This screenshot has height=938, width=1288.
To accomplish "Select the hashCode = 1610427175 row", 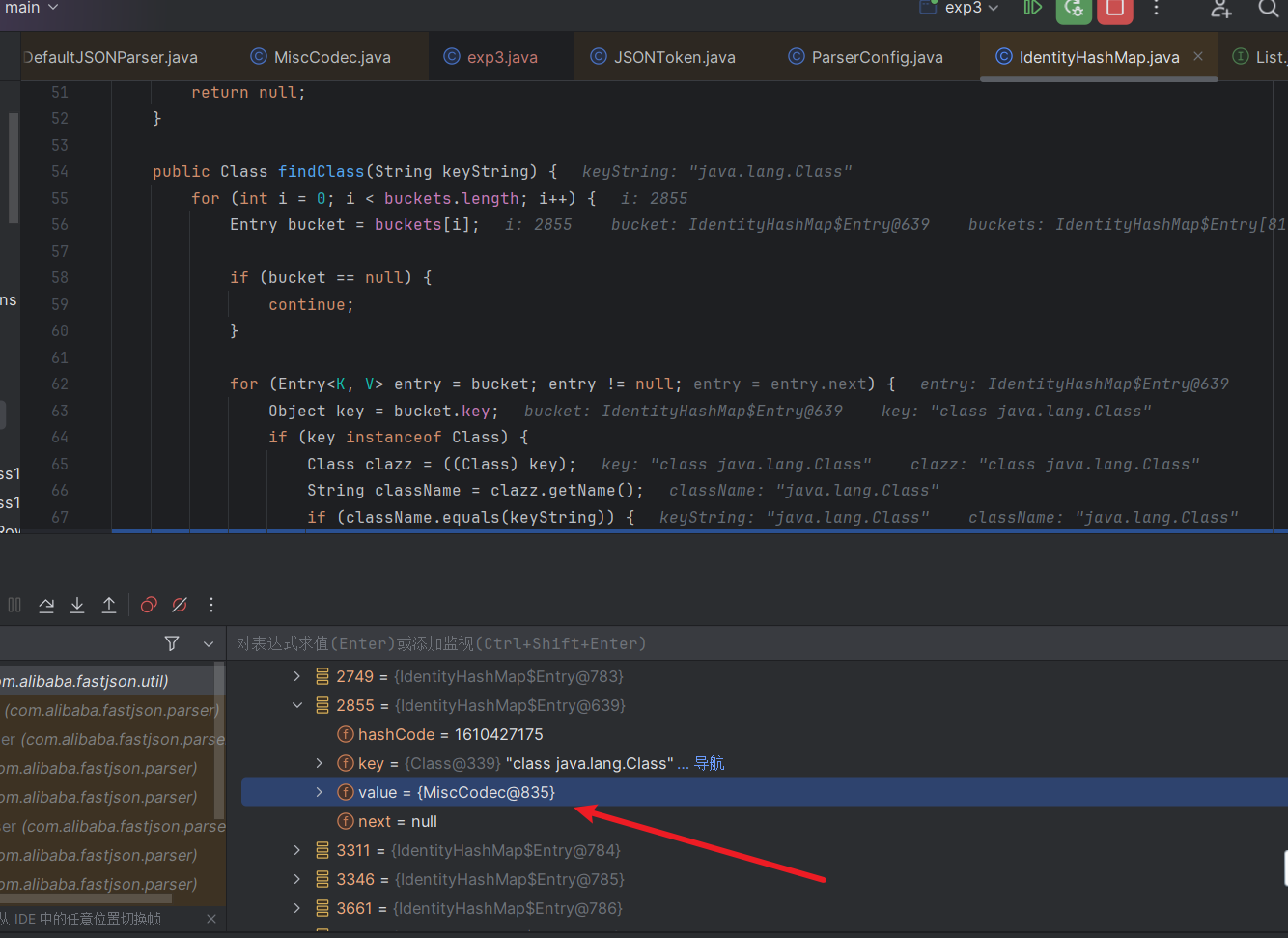I will pyautogui.click(x=765, y=734).
